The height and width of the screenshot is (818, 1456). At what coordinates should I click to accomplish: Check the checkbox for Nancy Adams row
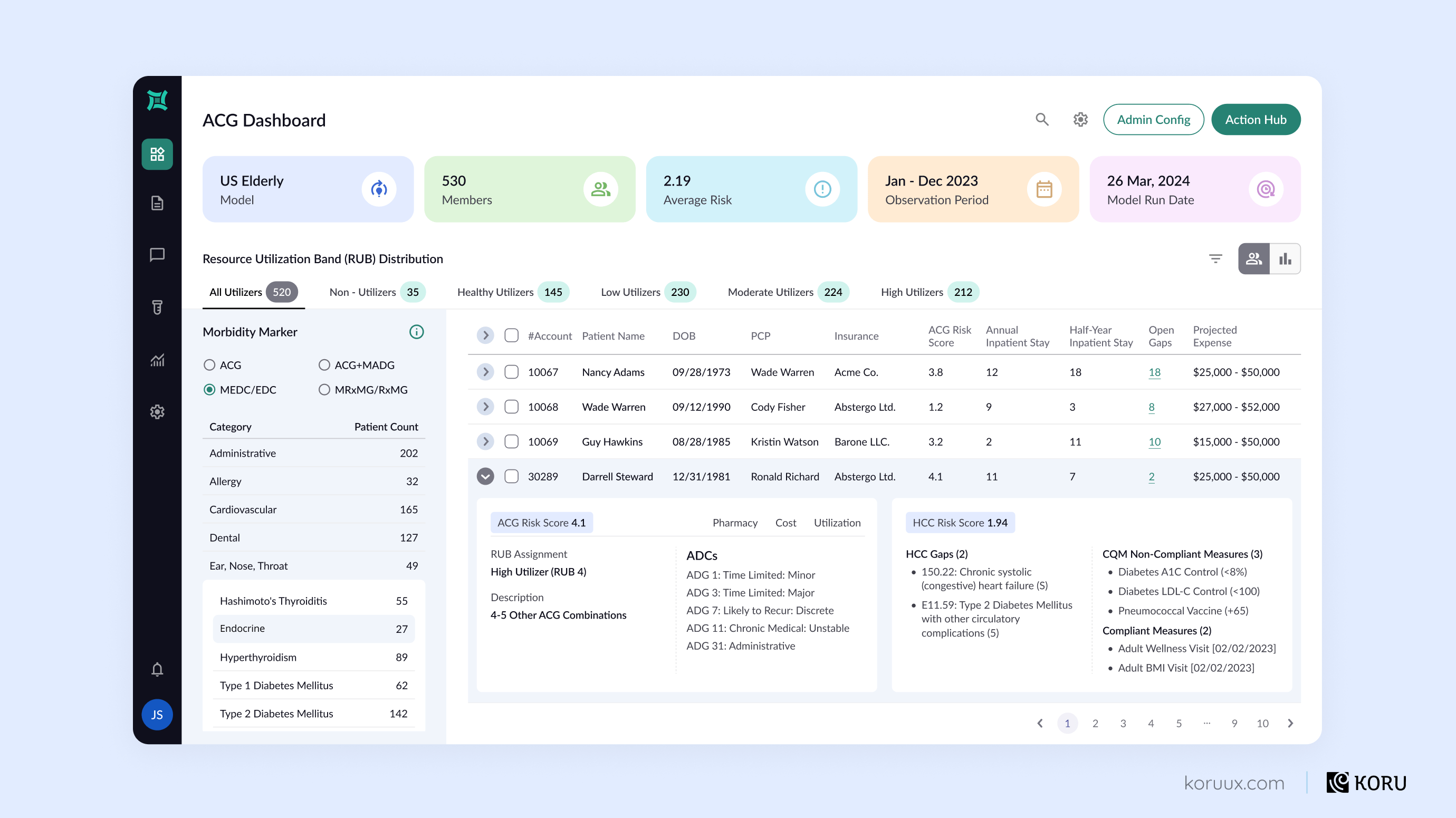coord(512,372)
